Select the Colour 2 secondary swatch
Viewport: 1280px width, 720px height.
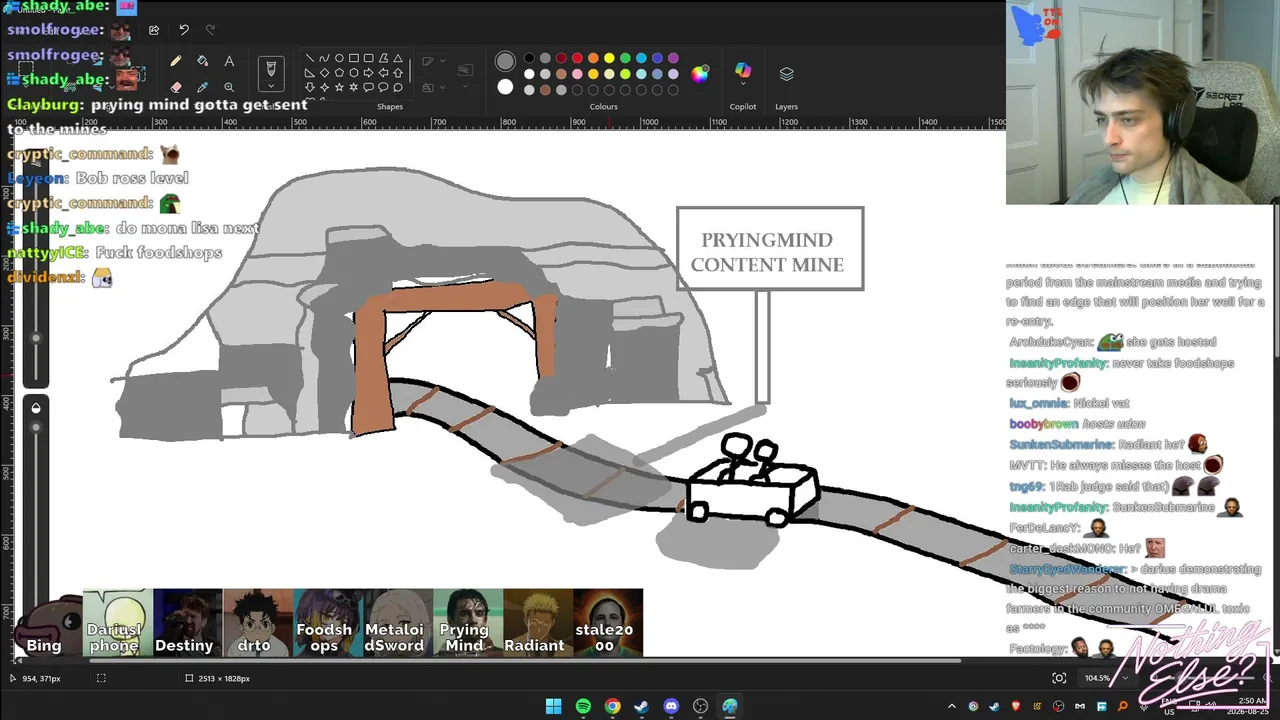coord(505,87)
